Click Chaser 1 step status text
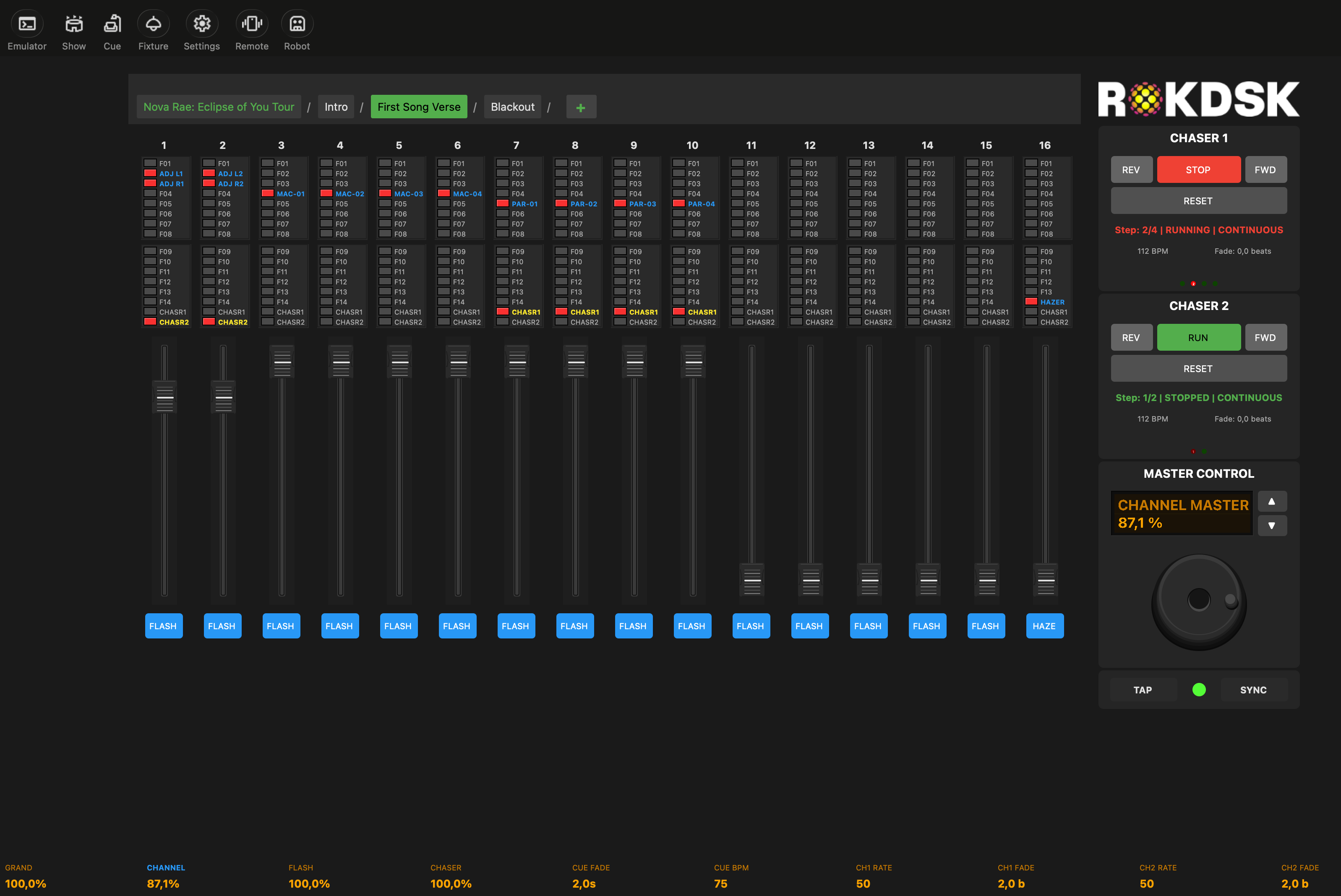The width and height of the screenshot is (1341, 896). coord(1199,230)
